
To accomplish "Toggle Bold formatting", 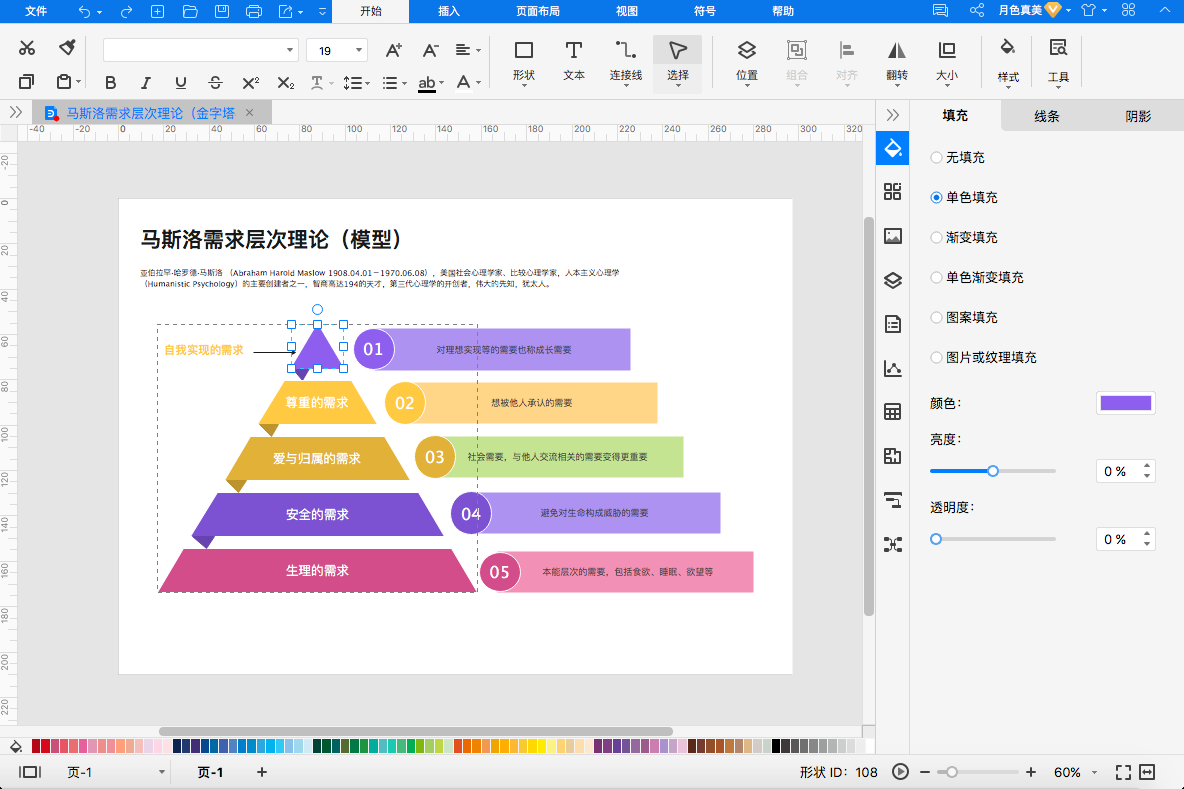I will pos(111,82).
